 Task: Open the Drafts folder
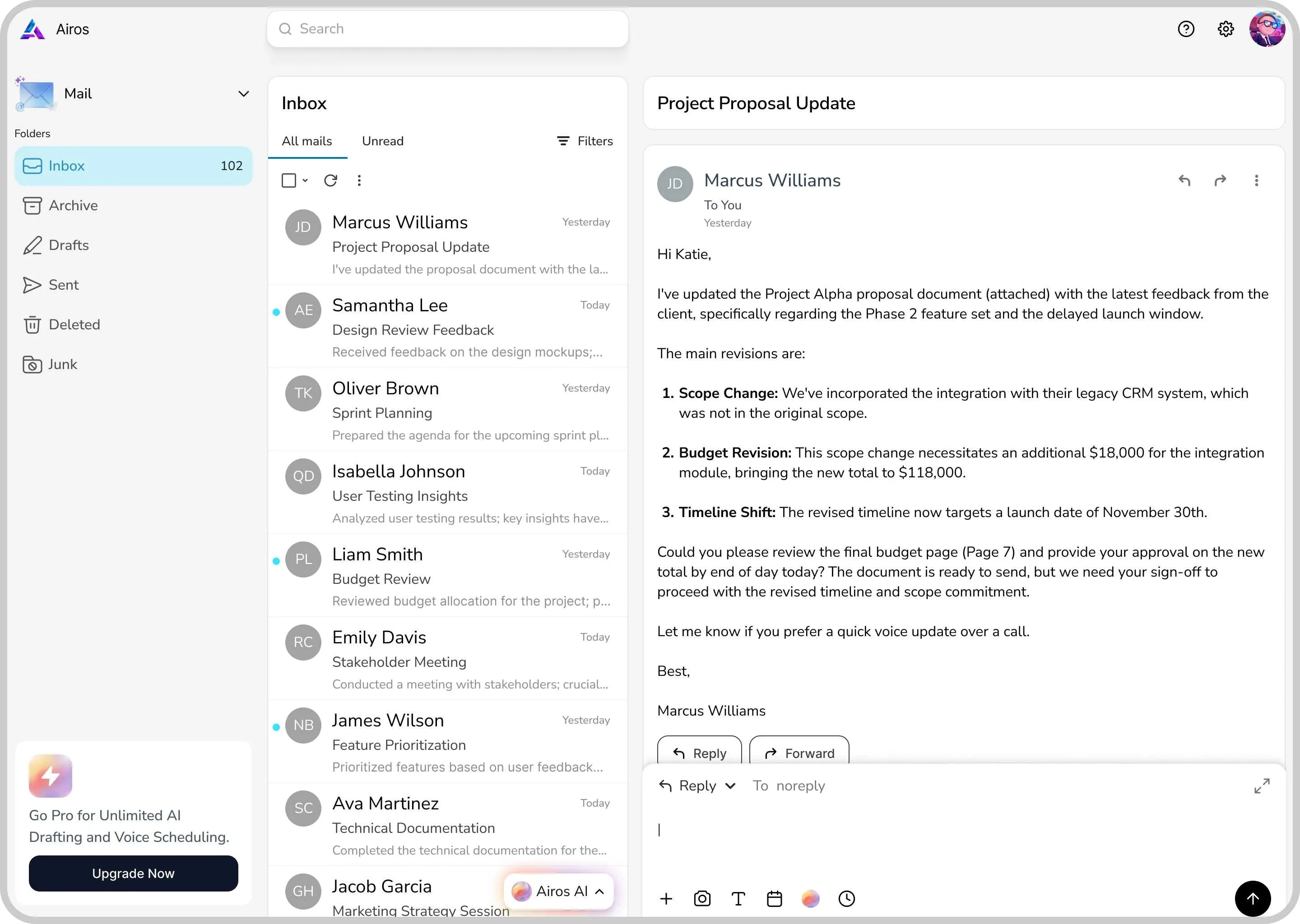coord(133,245)
